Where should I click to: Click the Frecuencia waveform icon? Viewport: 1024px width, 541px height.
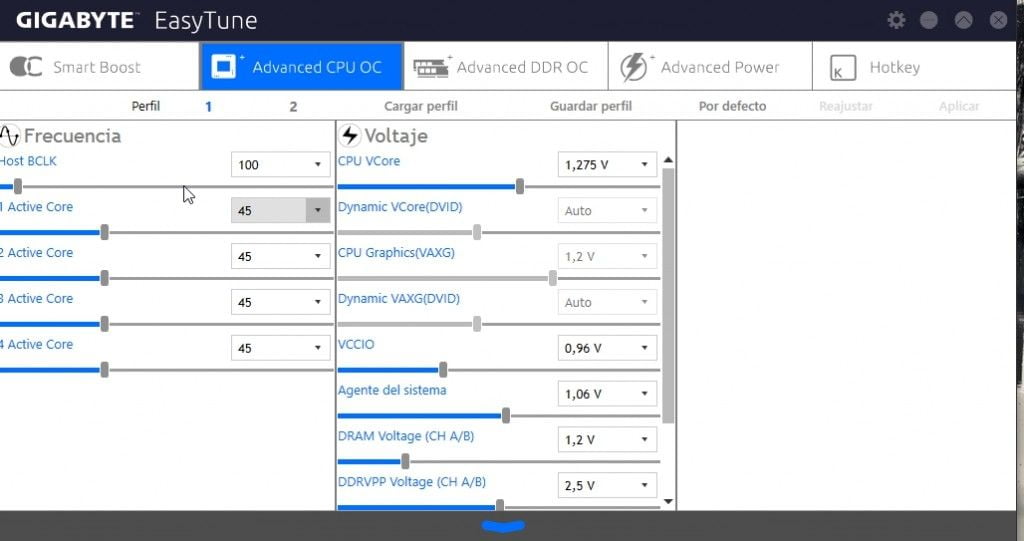coord(10,135)
